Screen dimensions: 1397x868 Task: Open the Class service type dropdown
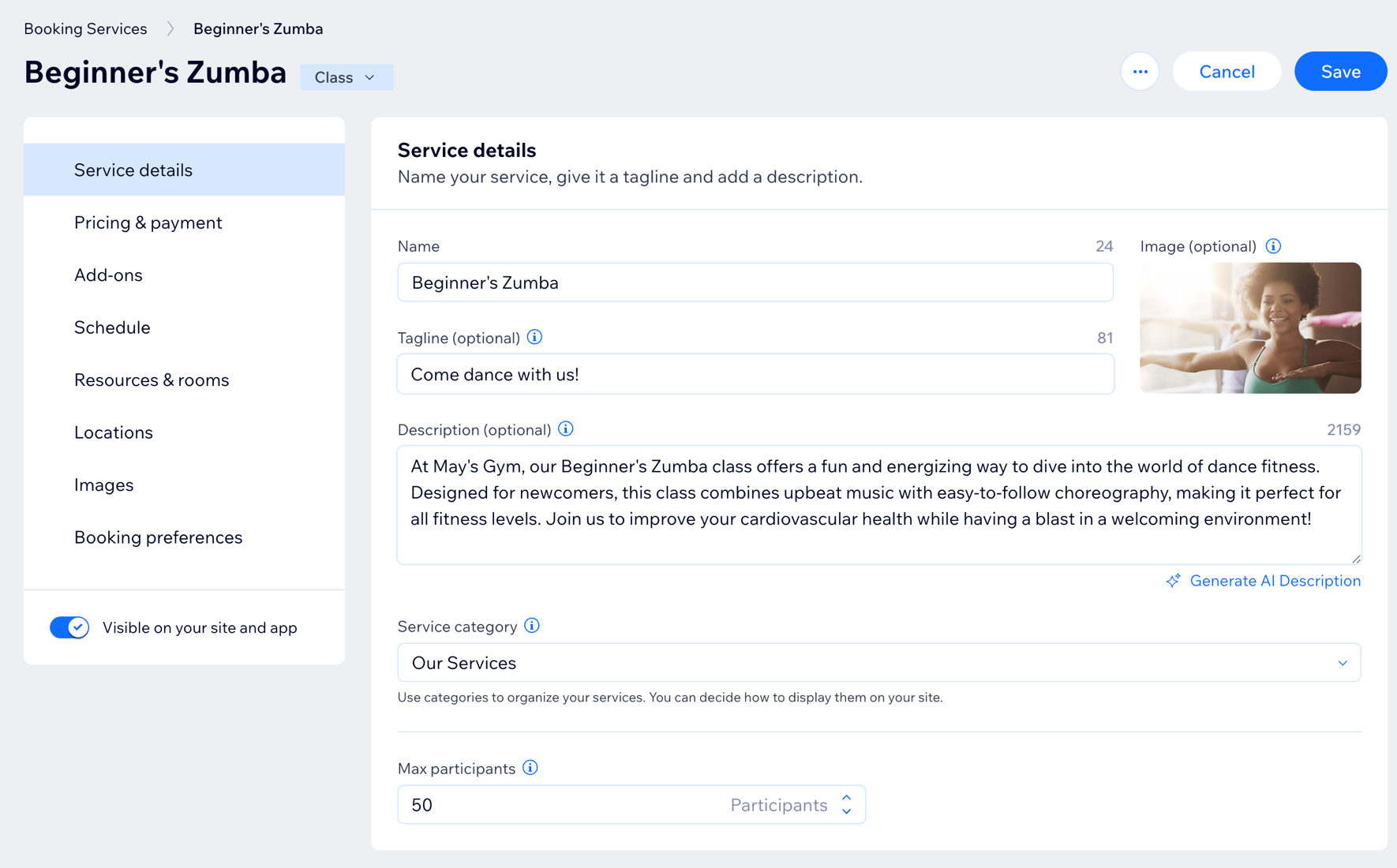[x=346, y=77]
